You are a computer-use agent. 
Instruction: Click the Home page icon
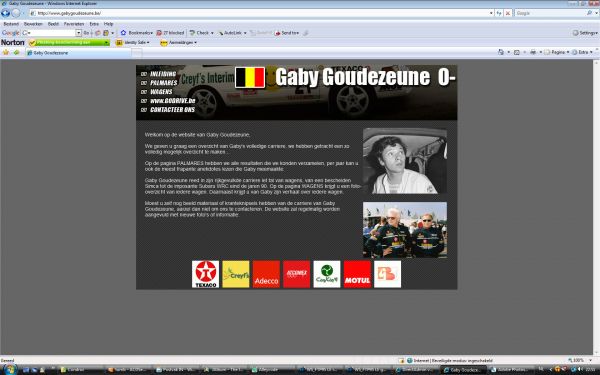click(x=501, y=52)
